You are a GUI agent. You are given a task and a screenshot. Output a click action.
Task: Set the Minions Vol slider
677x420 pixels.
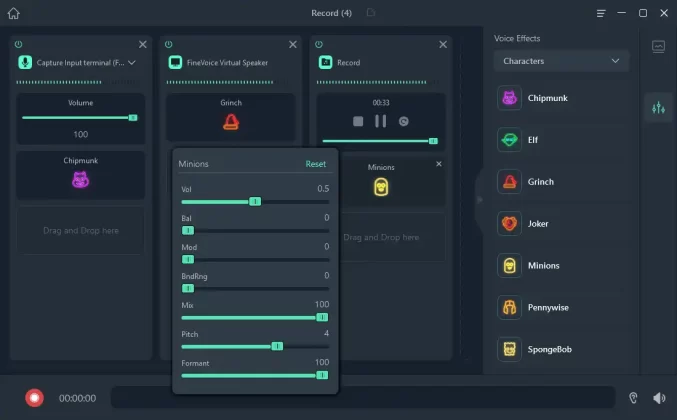[x=255, y=202]
